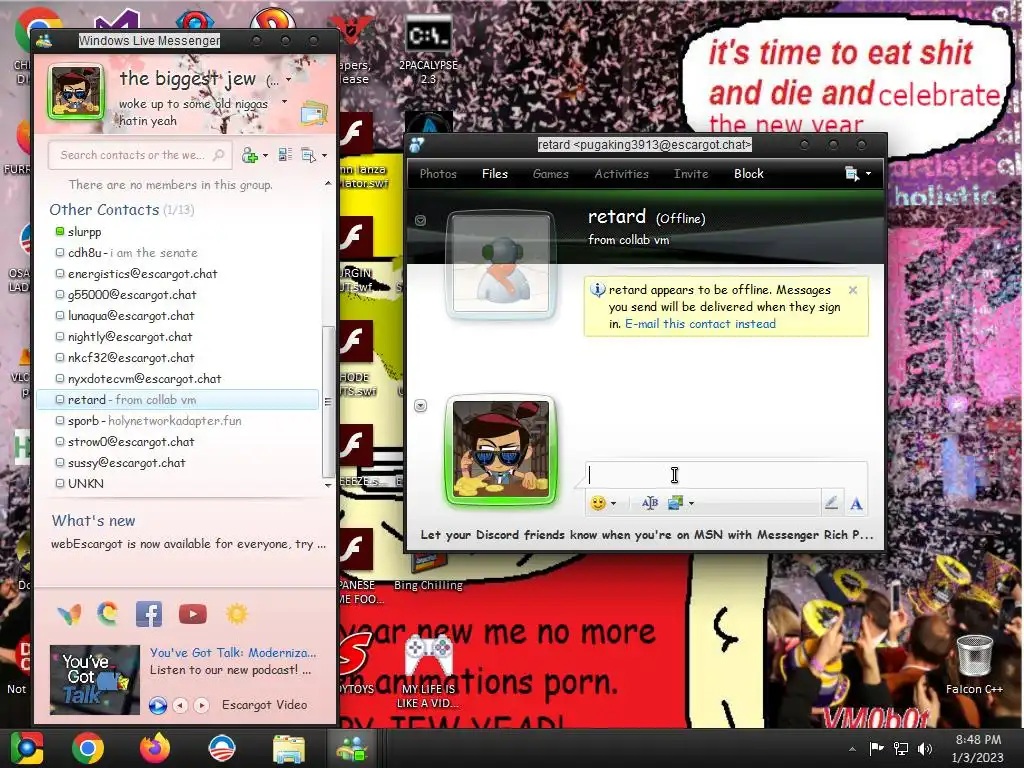Open the MSN butterfly icon at bottom
The image size is (1024, 768).
(69, 614)
